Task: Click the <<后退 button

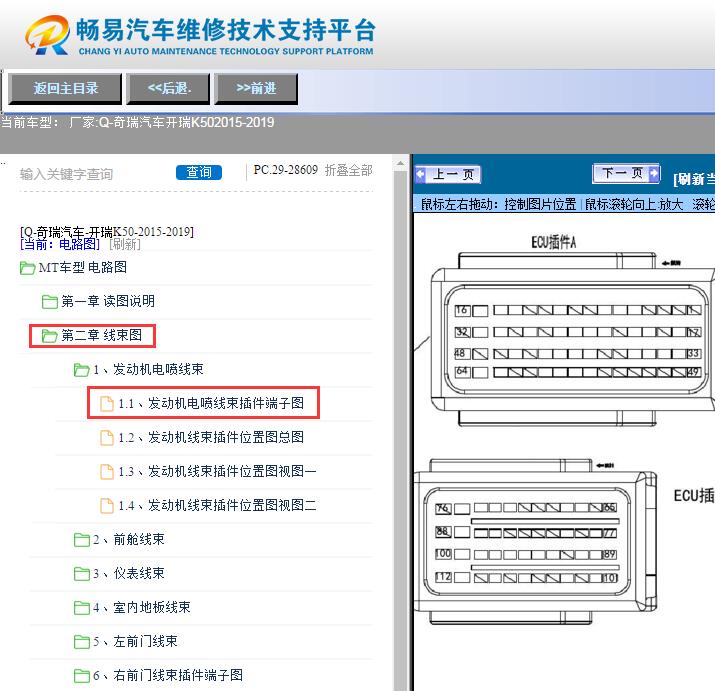Action: 168,88
